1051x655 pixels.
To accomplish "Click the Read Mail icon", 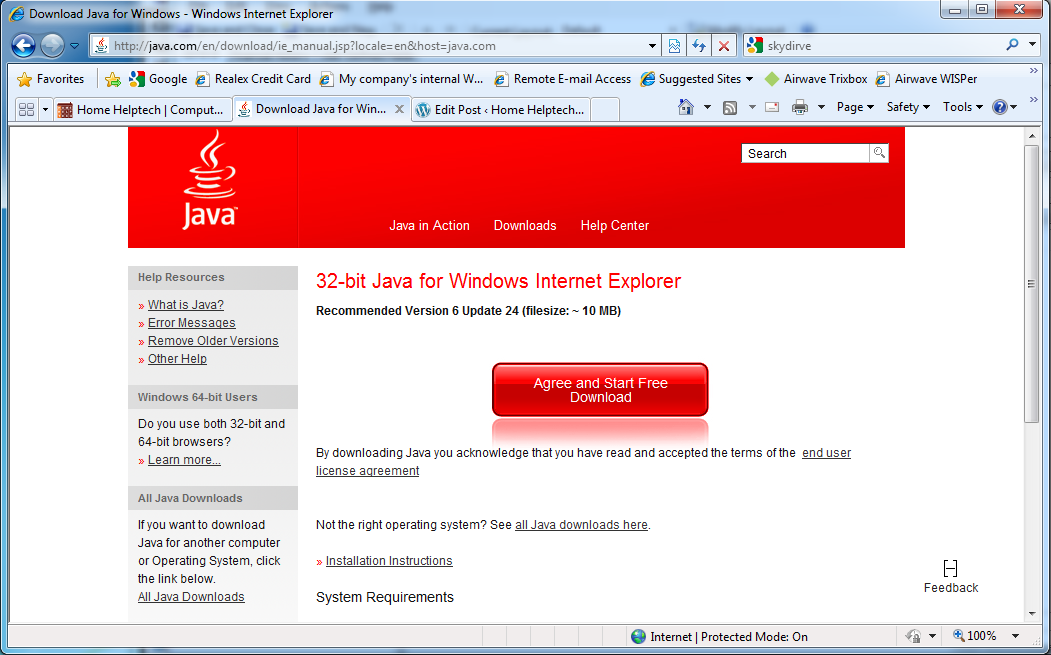I will [x=772, y=107].
